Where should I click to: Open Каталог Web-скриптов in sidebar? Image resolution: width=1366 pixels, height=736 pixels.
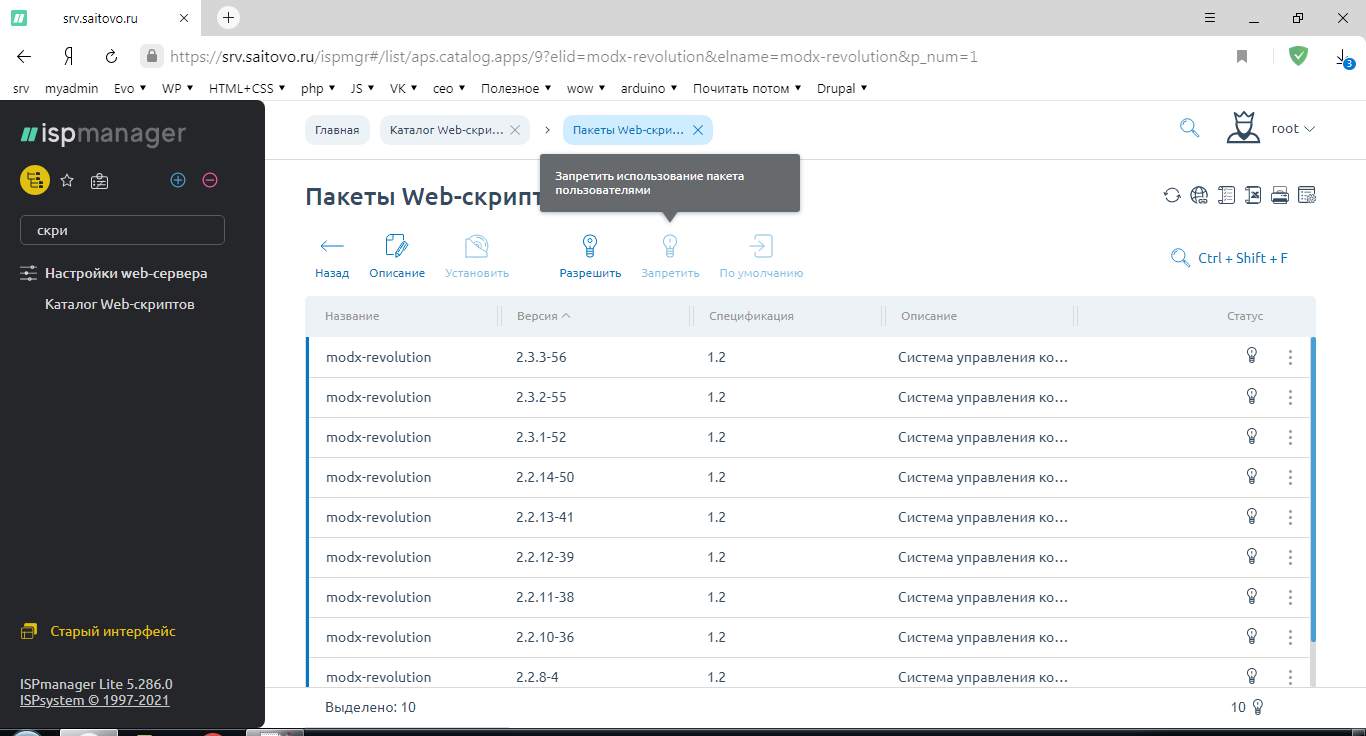coord(120,304)
